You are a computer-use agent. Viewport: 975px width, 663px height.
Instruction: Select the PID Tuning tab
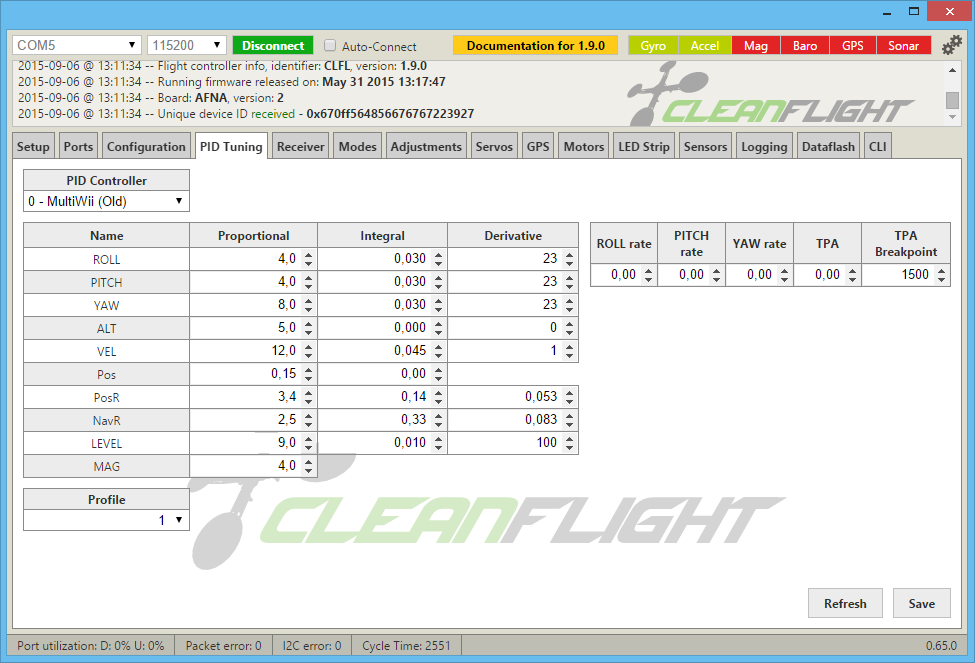point(231,147)
